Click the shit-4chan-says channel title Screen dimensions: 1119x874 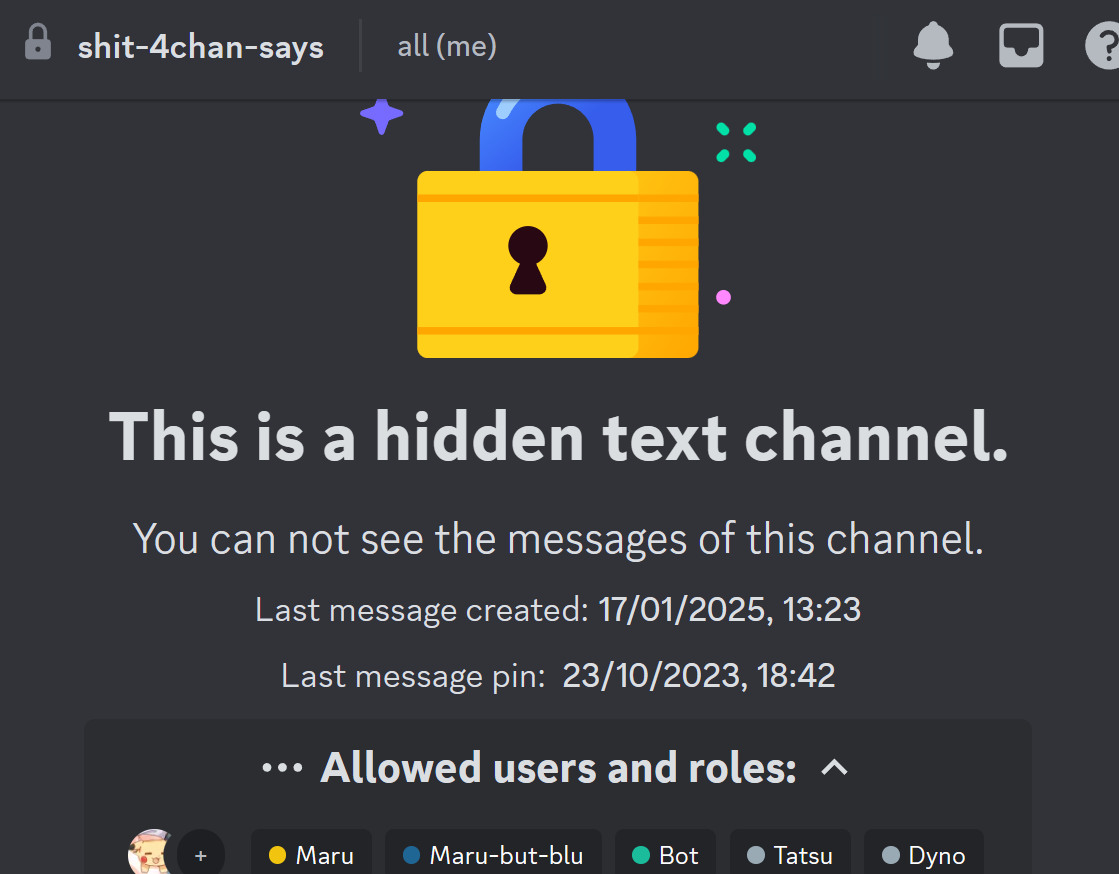click(201, 47)
